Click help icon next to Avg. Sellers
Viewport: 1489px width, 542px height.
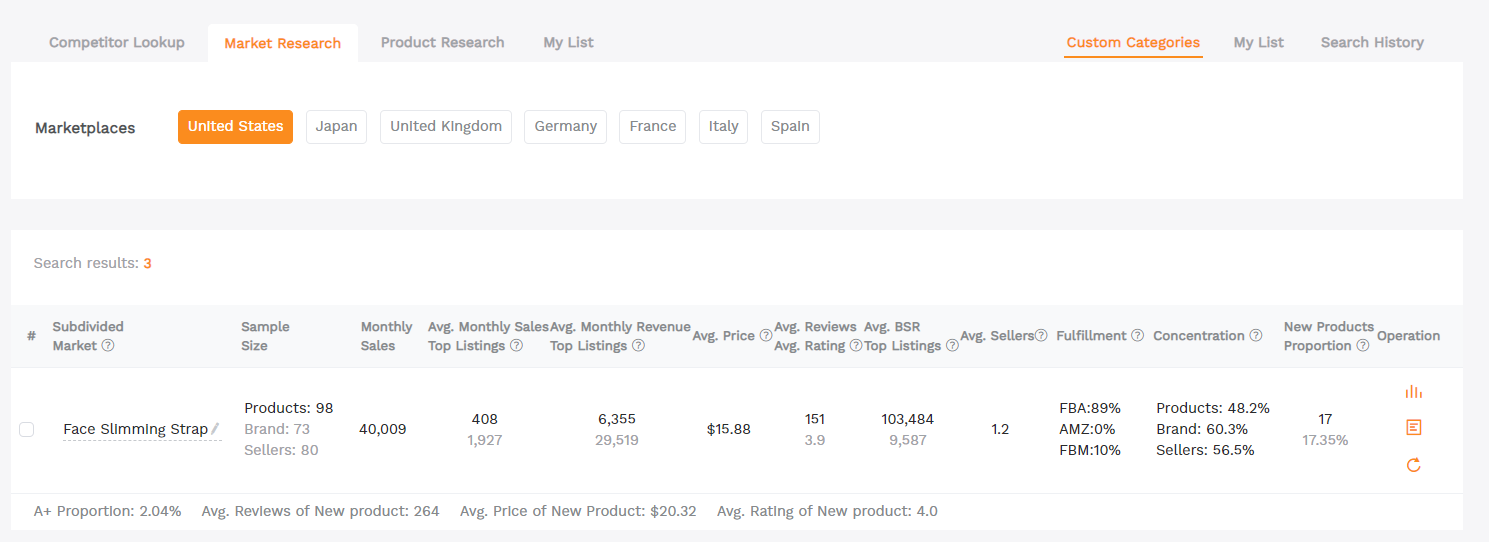pos(1041,336)
